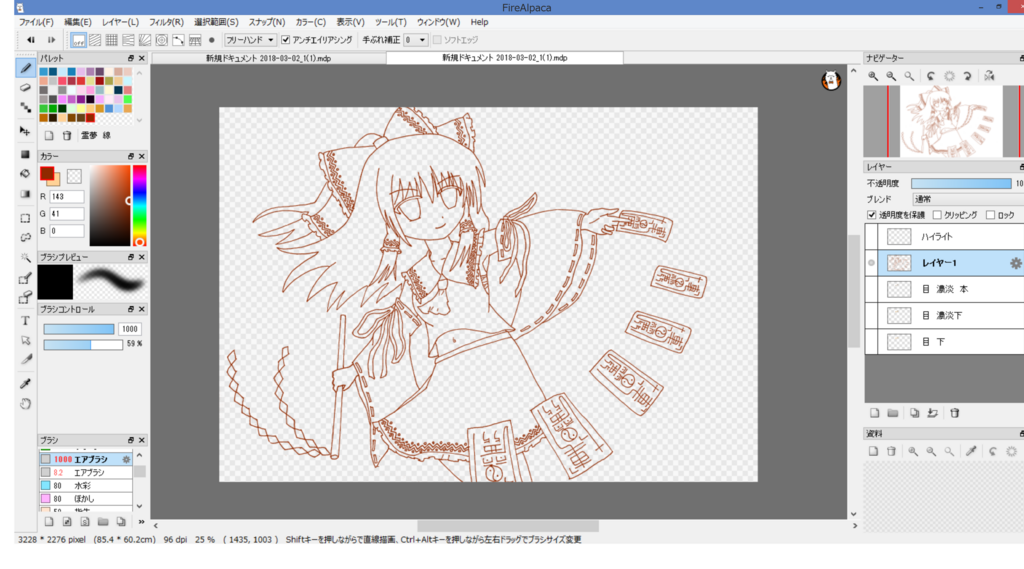Viewport: 1024px width, 569px height.
Task: Delete palette color with trash icon
Action: pyautogui.click(x=67, y=135)
